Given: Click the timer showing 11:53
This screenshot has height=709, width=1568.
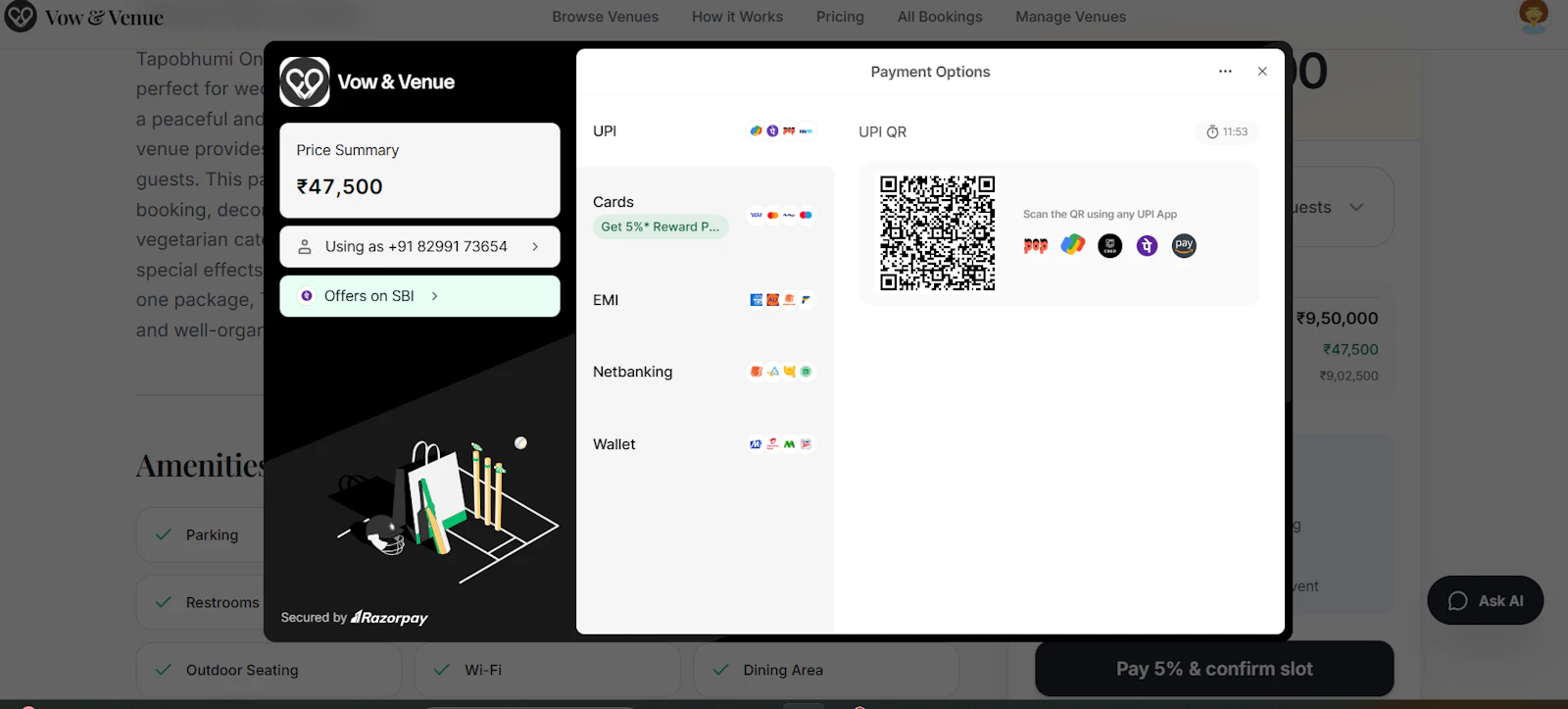Looking at the screenshot, I should tap(1227, 131).
